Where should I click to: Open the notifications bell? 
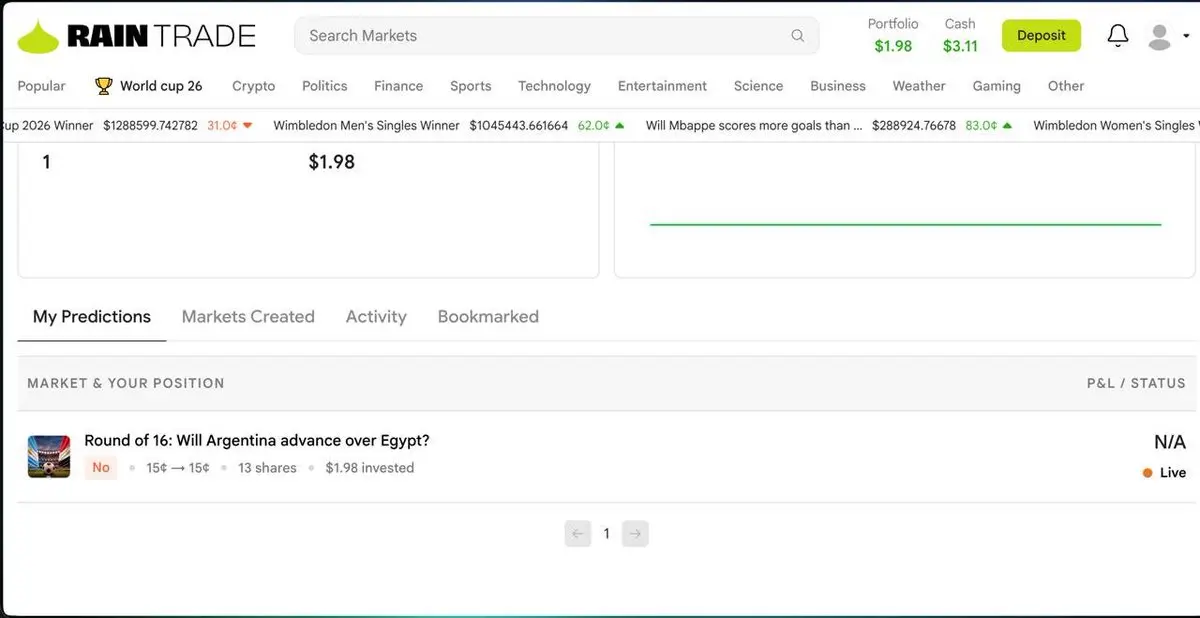click(x=1118, y=36)
